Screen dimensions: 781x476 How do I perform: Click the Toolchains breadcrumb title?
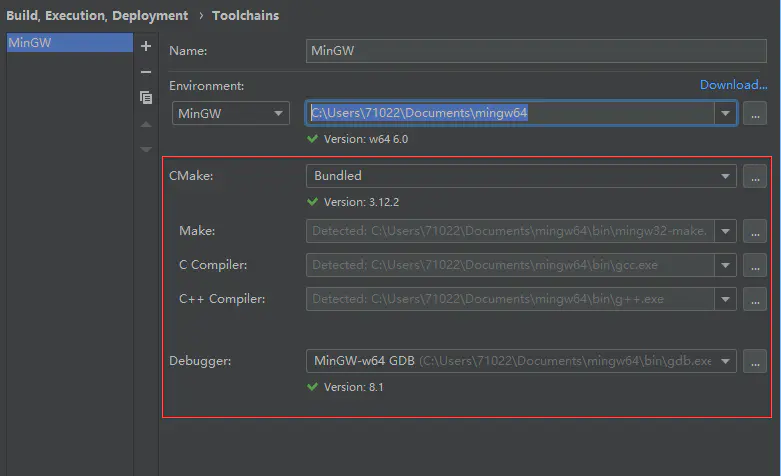[x=246, y=16]
